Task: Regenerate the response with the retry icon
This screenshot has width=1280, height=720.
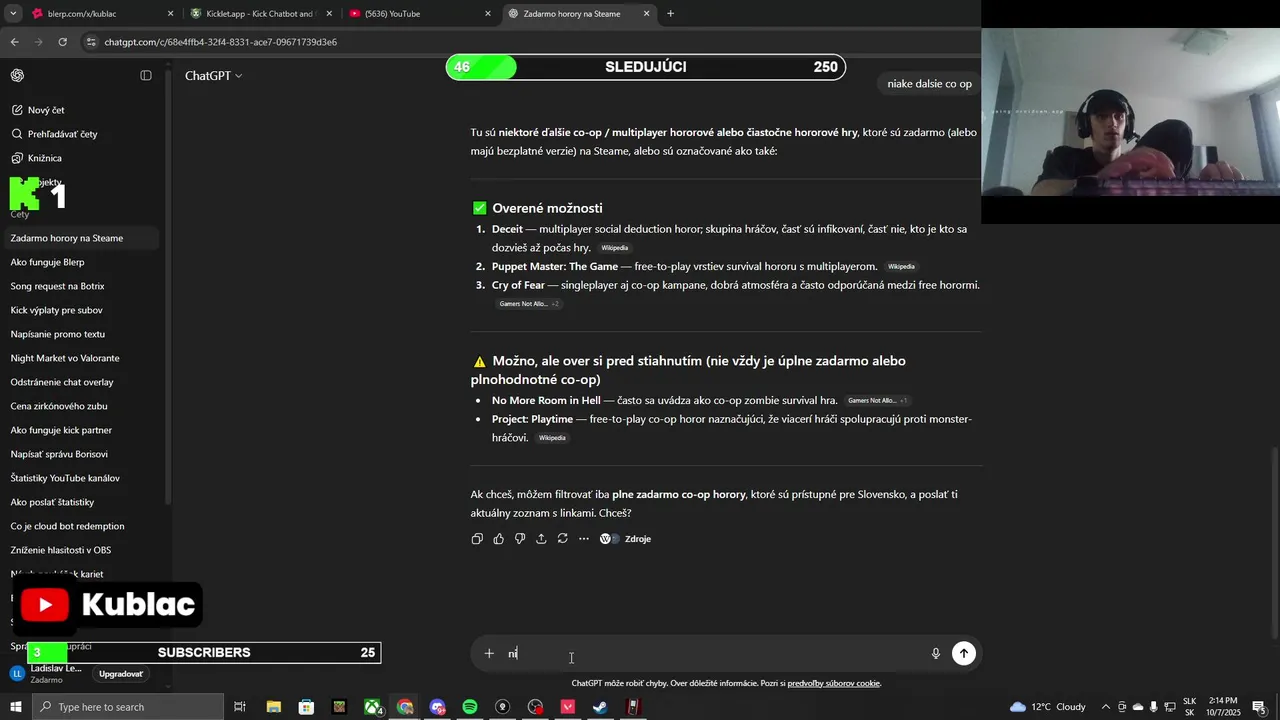Action: tap(563, 539)
